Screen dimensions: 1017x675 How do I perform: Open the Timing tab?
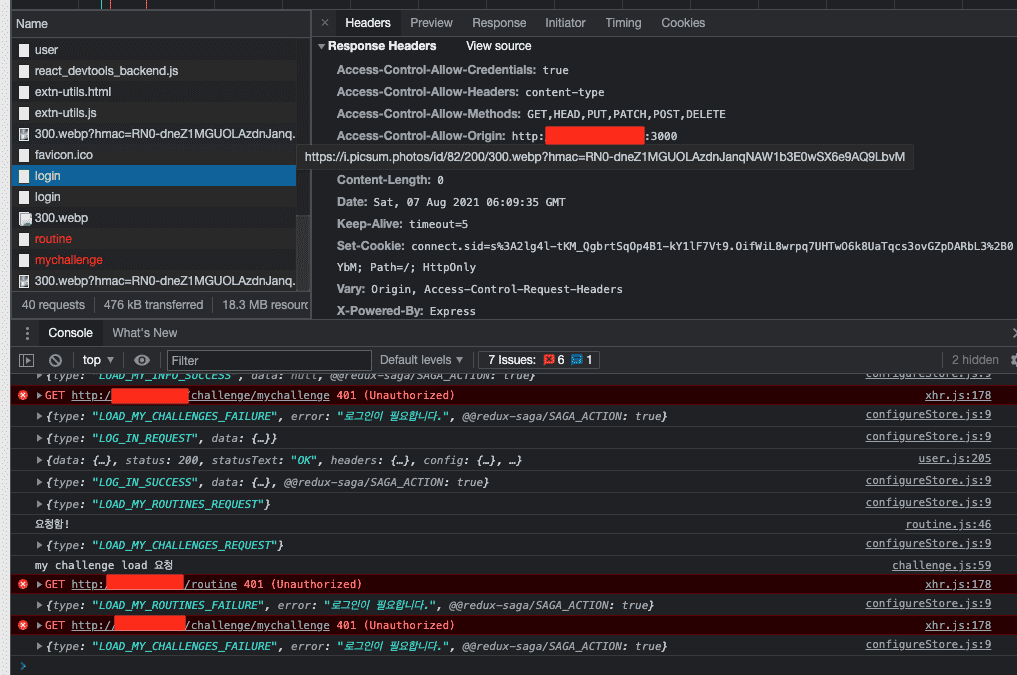coord(623,23)
